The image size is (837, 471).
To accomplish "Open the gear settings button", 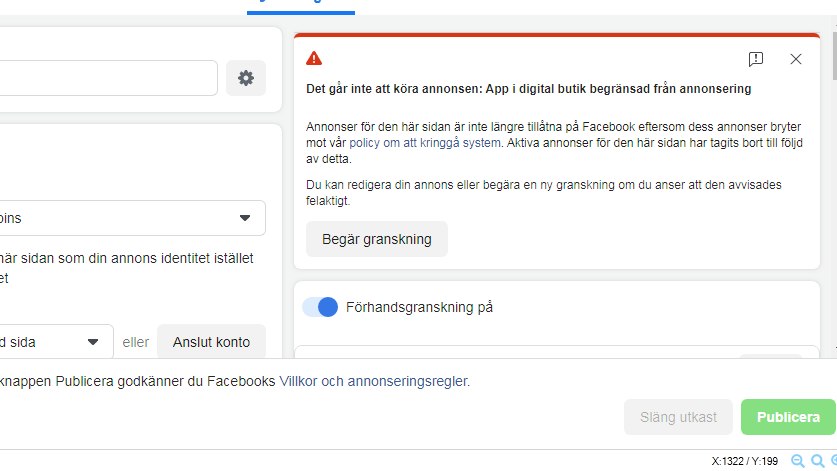I will (x=246, y=78).
